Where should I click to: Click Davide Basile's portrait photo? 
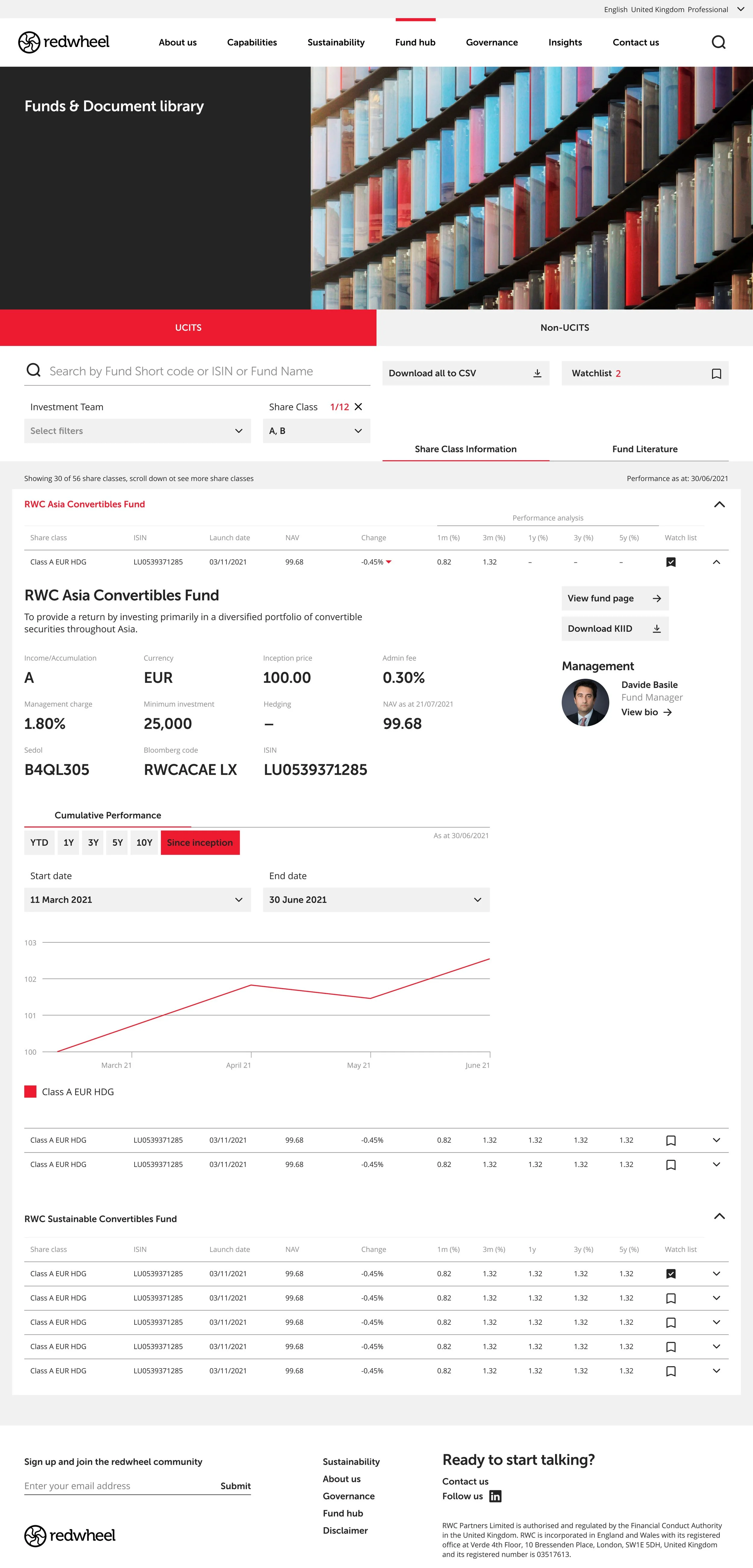585,702
